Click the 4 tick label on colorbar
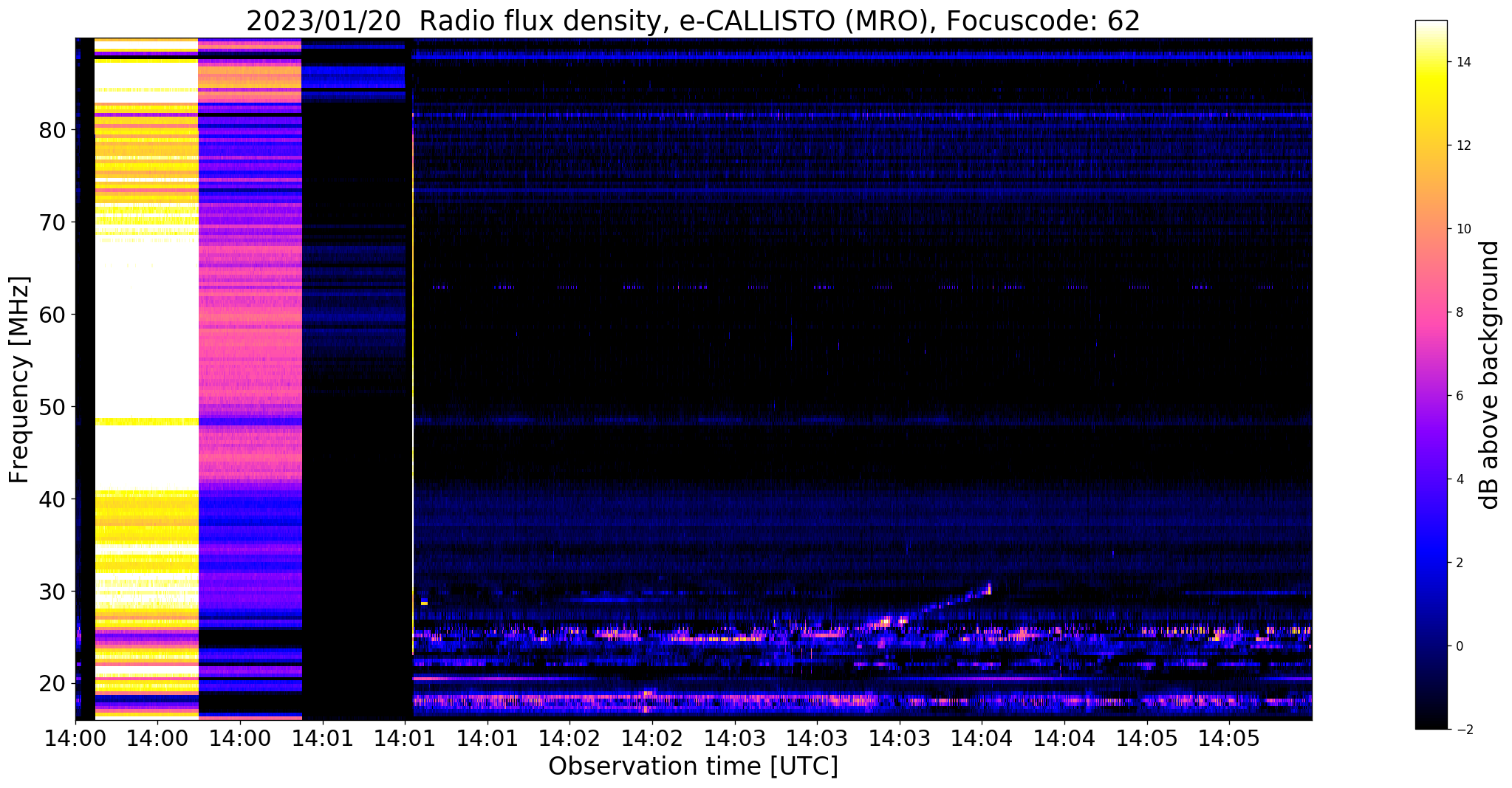This screenshot has height=788, width=1512. (1459, 479)
